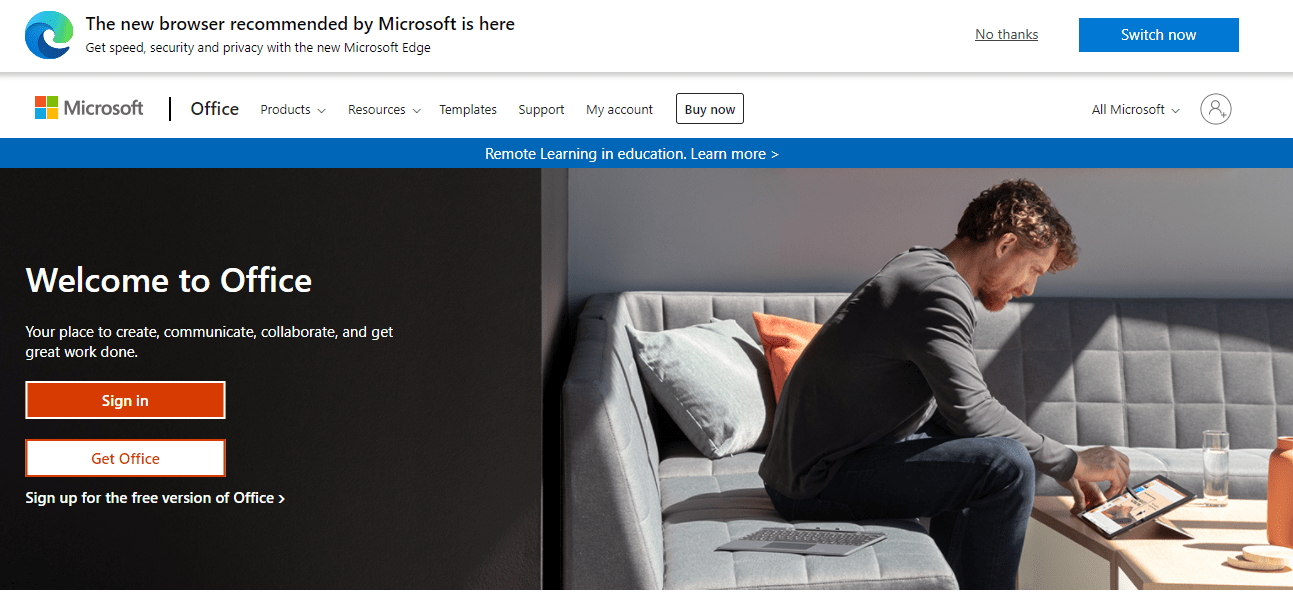Image resolution: width=1293 pixels, height=594 pixels.
Task: Select My account in the navigation bar
Action: pos(619,110)
